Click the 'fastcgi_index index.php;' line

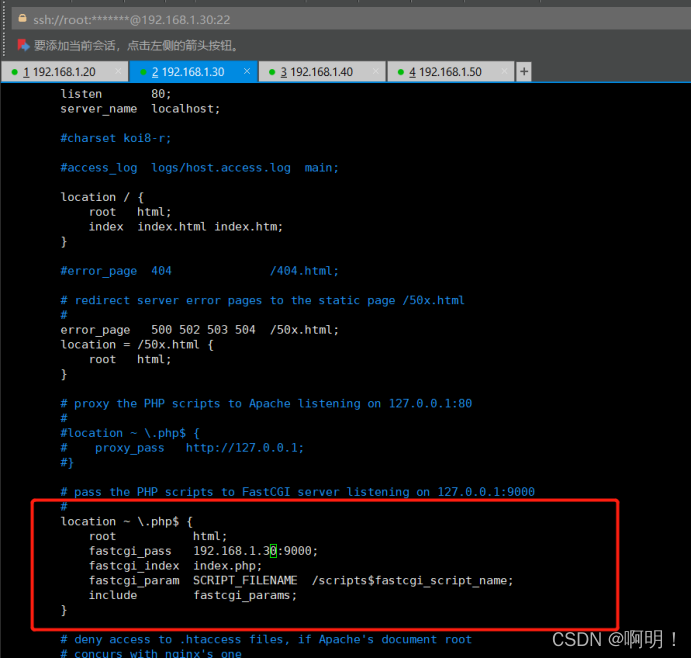point(175,566)
